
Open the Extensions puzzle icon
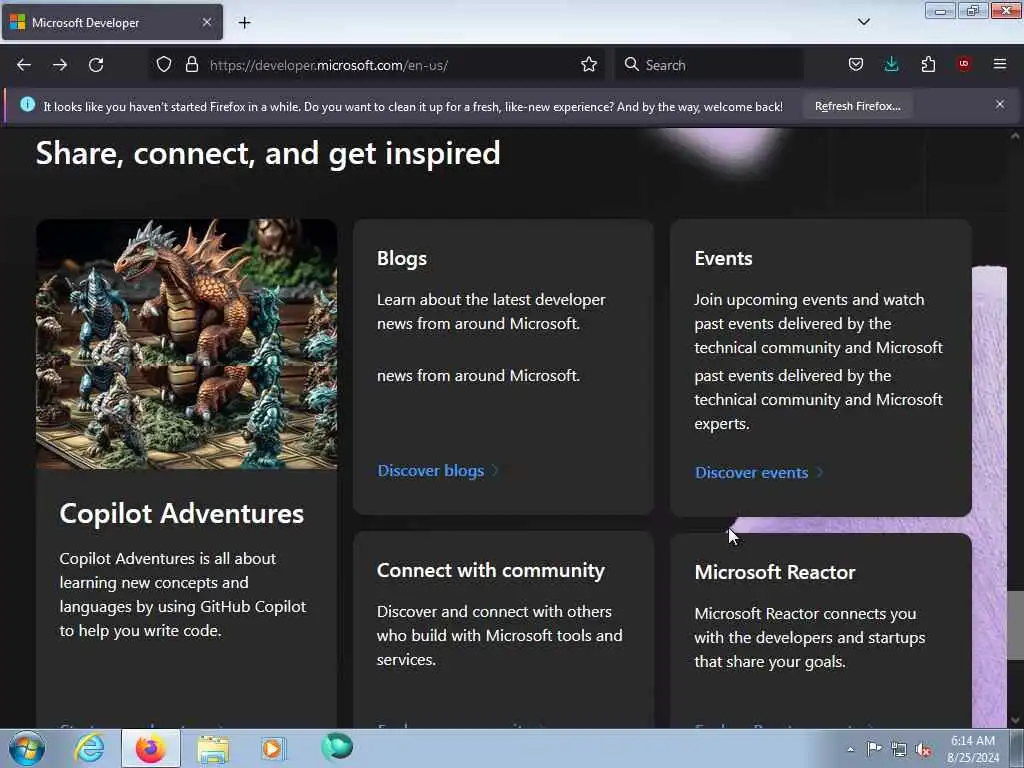[928, 64]
